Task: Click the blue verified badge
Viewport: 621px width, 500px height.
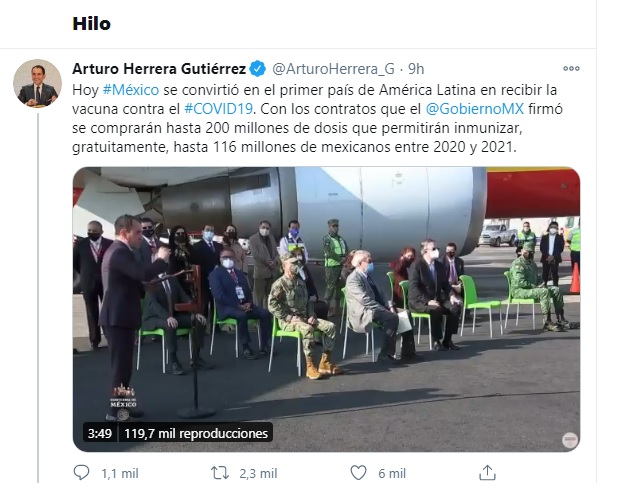Action: (x=257, y=69)
